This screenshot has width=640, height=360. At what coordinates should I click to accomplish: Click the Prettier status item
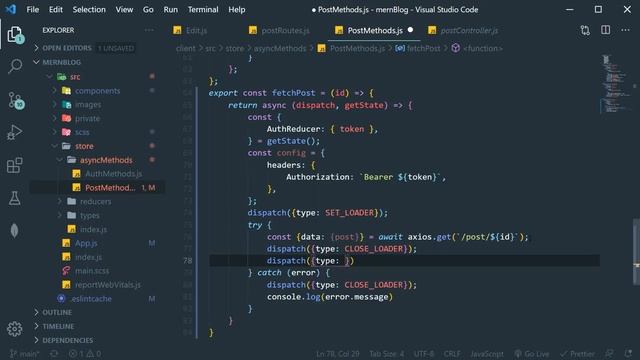tap(577, 354)
